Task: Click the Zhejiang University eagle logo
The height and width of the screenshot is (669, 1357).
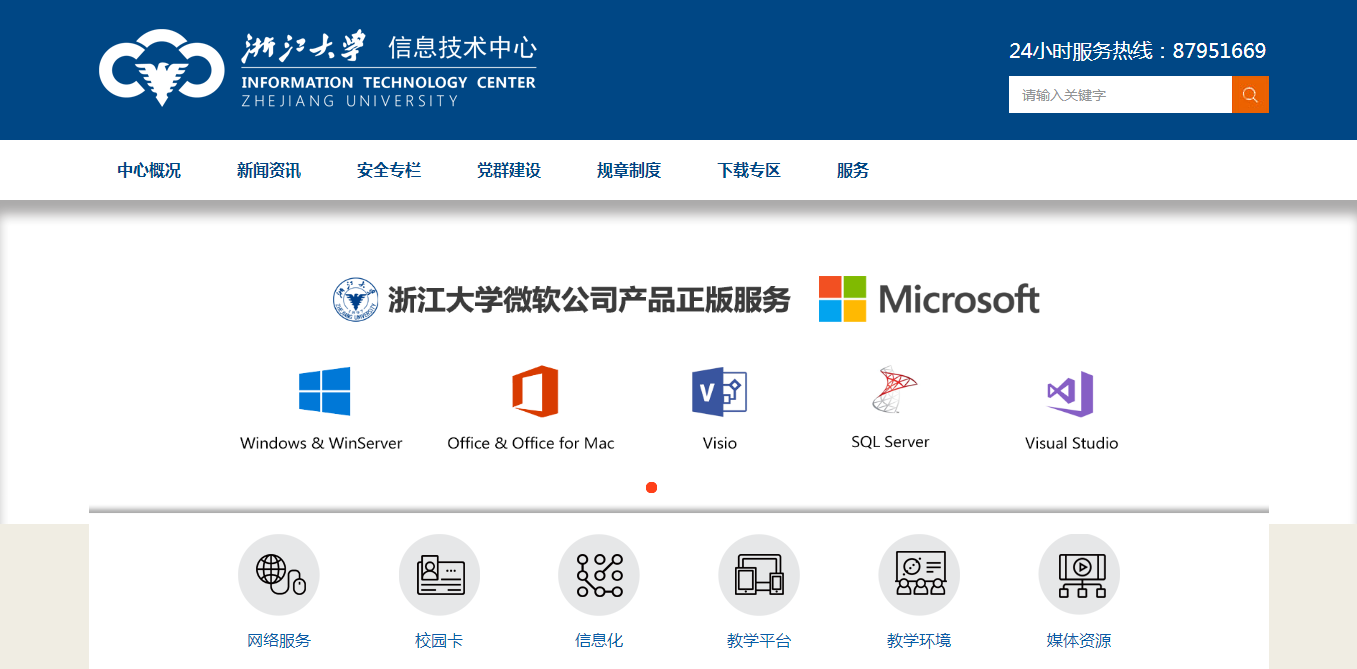Action: (161, 67)
